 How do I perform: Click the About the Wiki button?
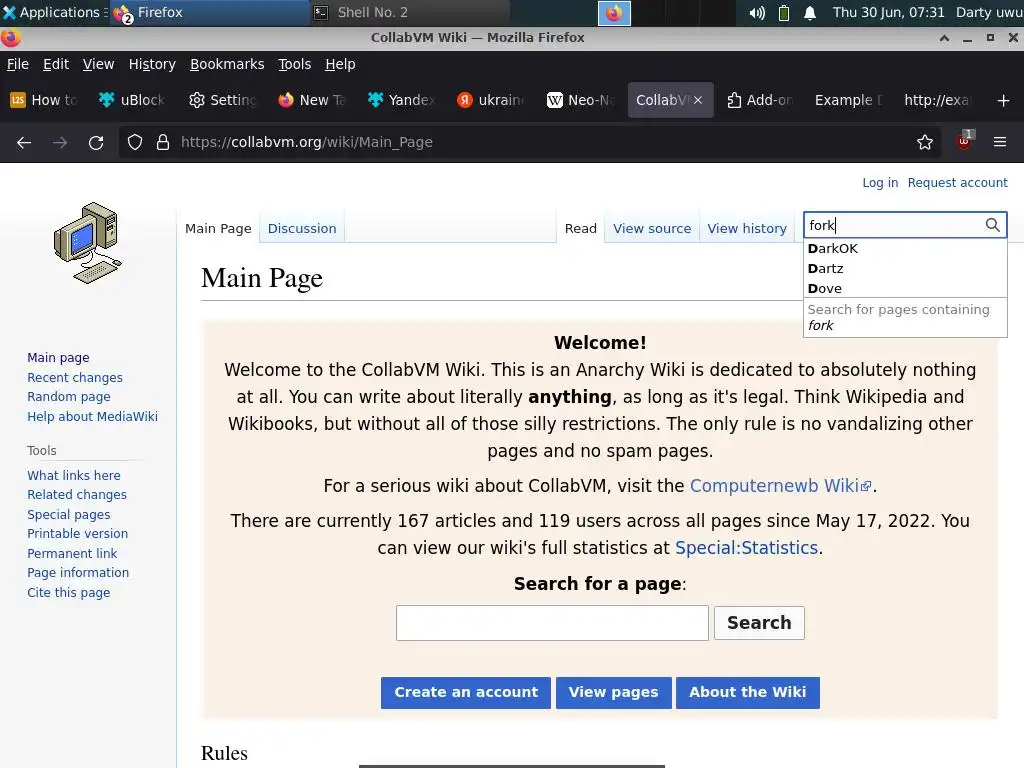pos(748,692)
